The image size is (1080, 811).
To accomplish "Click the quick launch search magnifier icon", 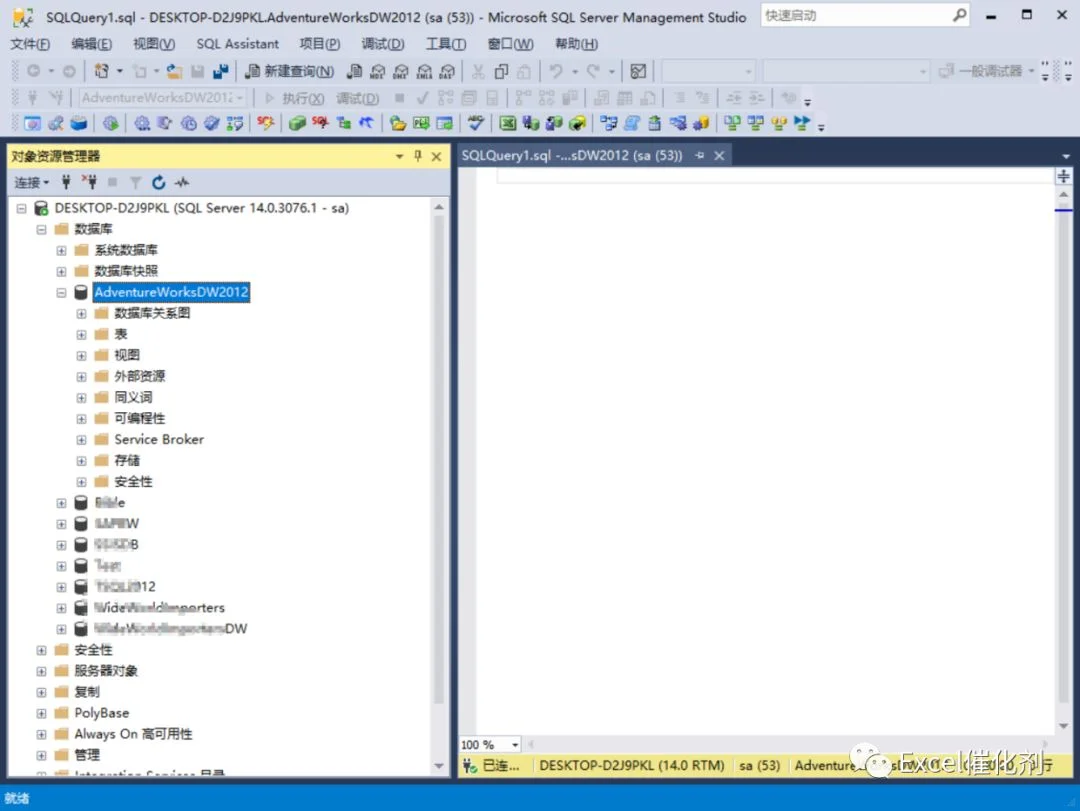I will click(x=959, y=14).
